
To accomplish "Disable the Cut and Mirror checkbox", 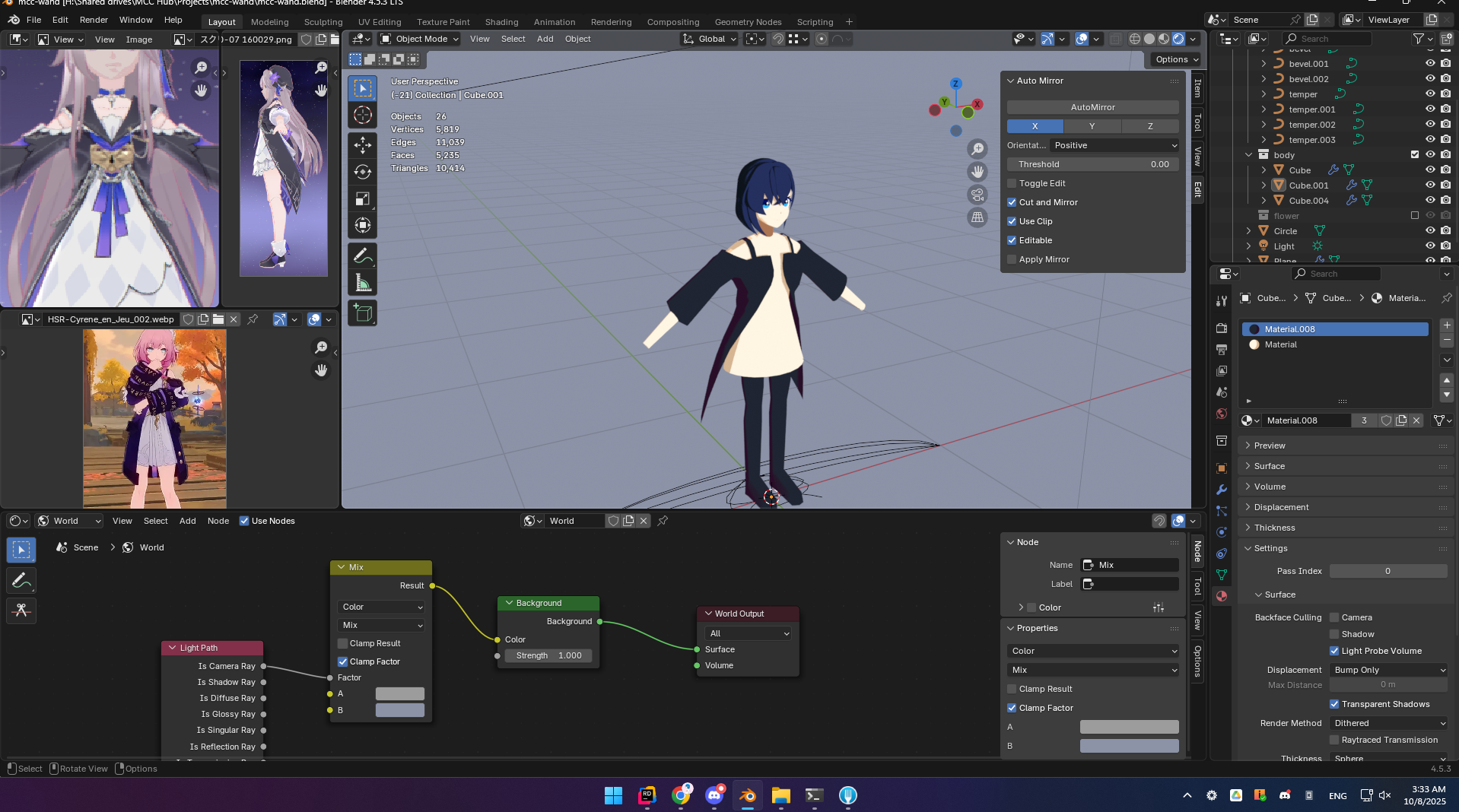I will 1012,202.
